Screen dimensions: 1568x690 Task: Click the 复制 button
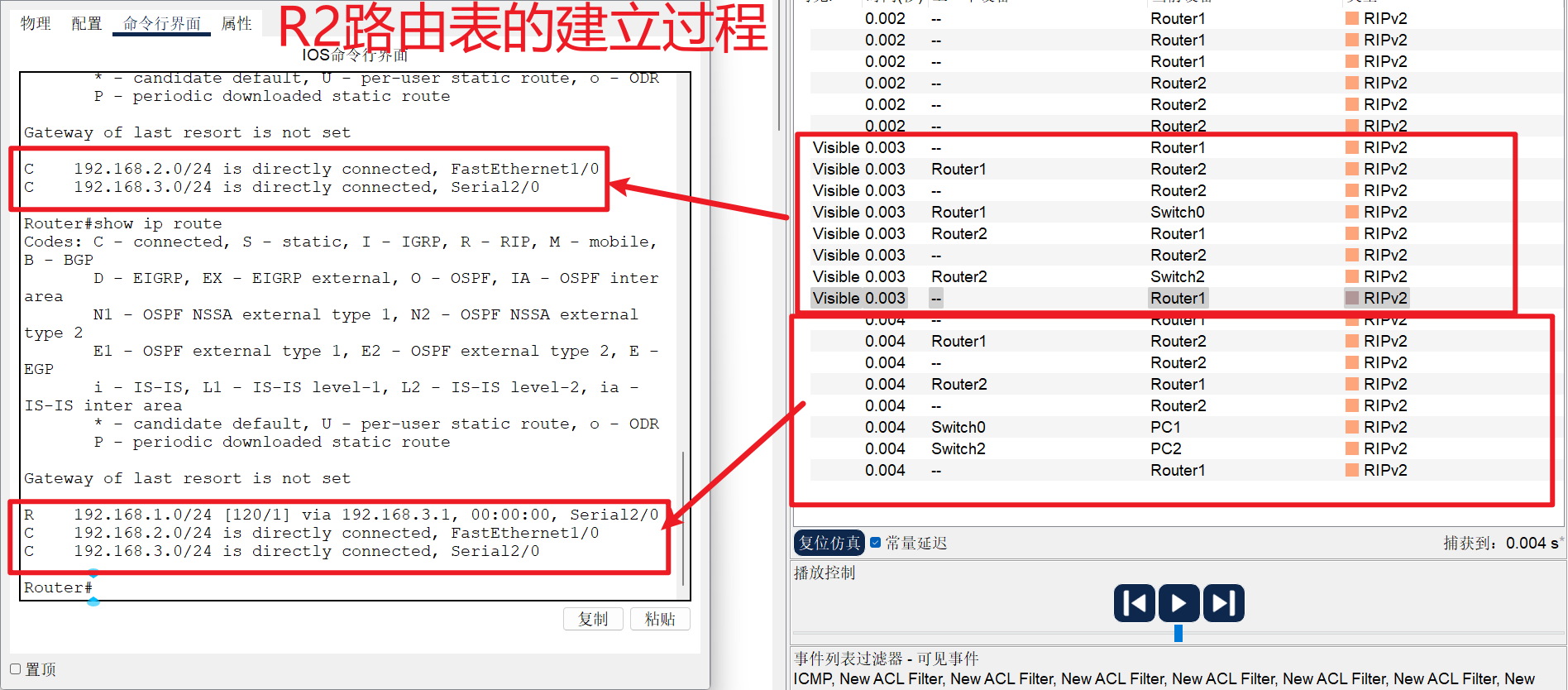pyautogui.click(x=593, y=619)
